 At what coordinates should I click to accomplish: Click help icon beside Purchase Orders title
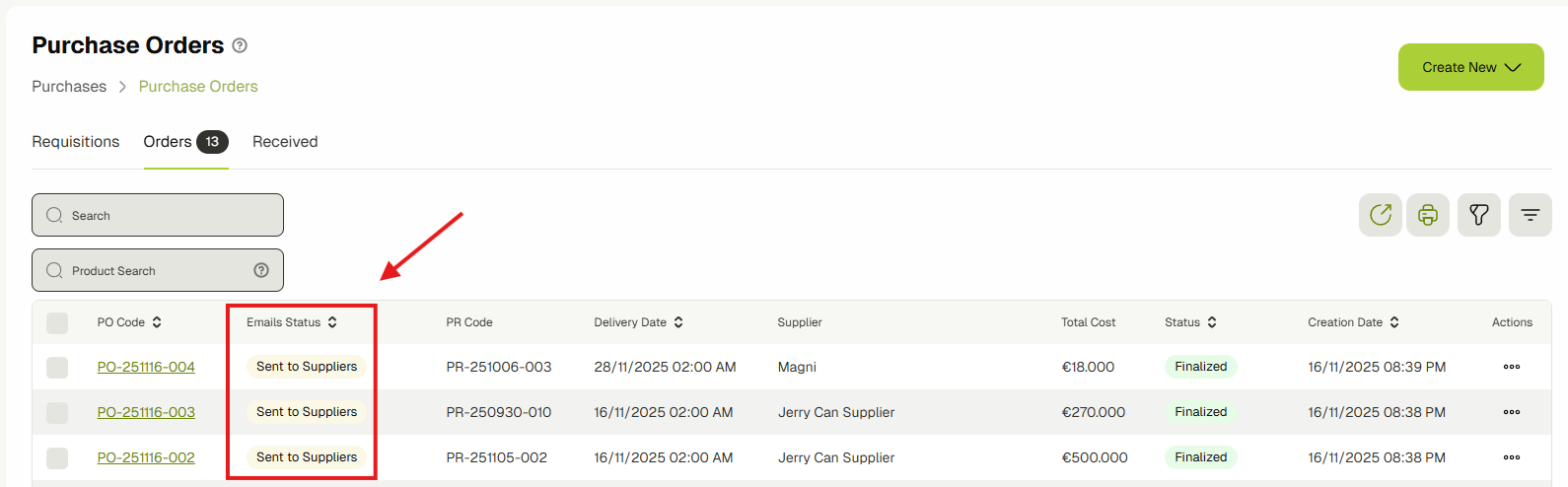pos(240,45)
